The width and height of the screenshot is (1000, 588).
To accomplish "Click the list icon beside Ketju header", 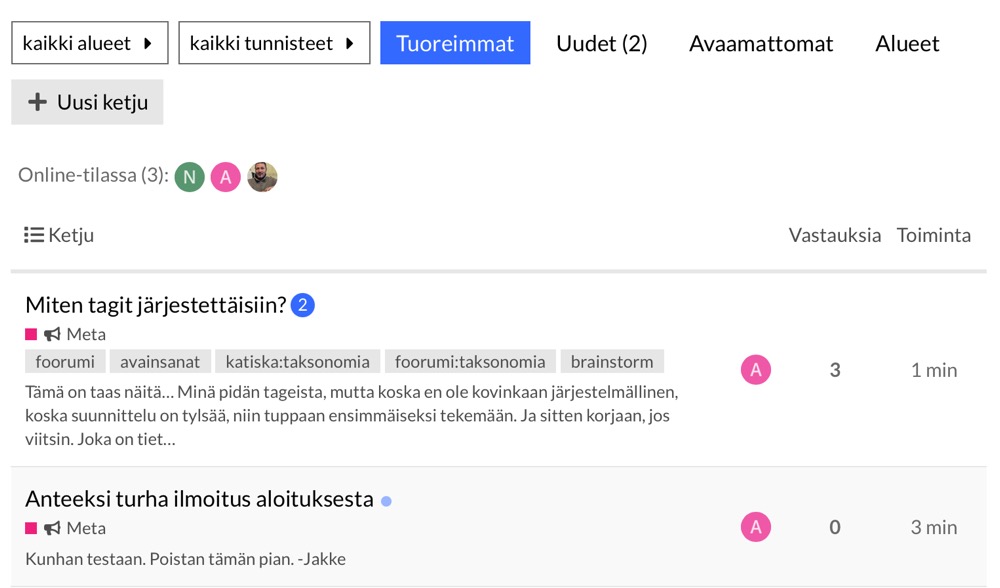I will click(34, 235).
